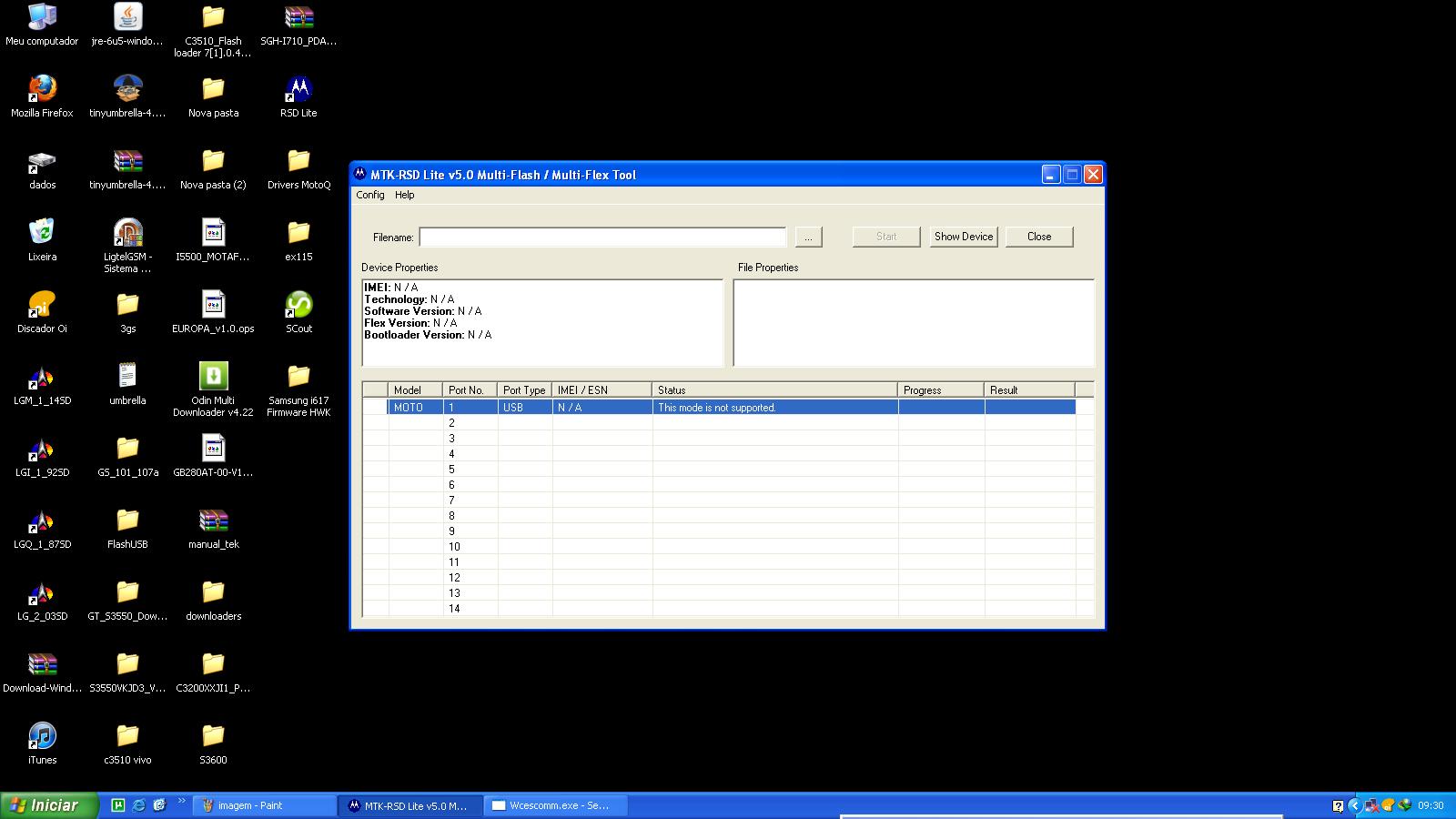Click the Show Device button
Screen dimensions: 1456x819
pos(964,237)
